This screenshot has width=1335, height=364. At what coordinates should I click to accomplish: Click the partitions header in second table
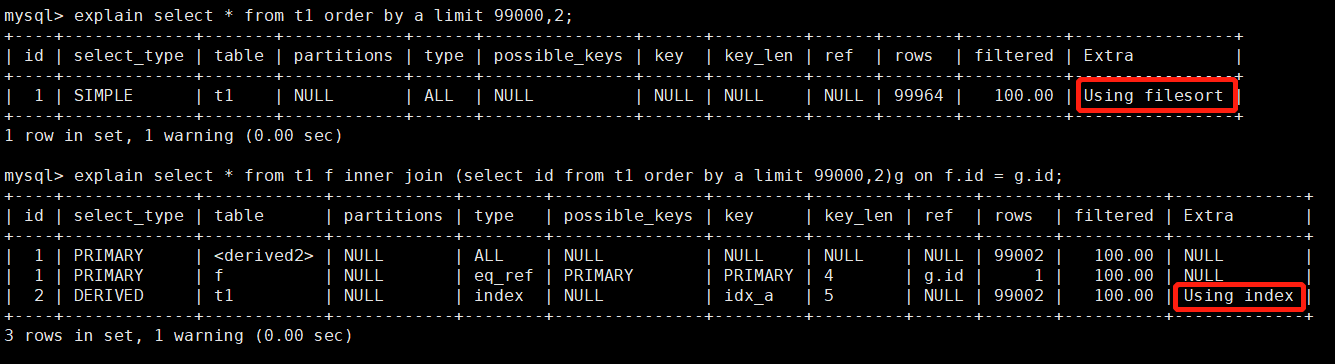pyautogui.click(x=394, y=216)
